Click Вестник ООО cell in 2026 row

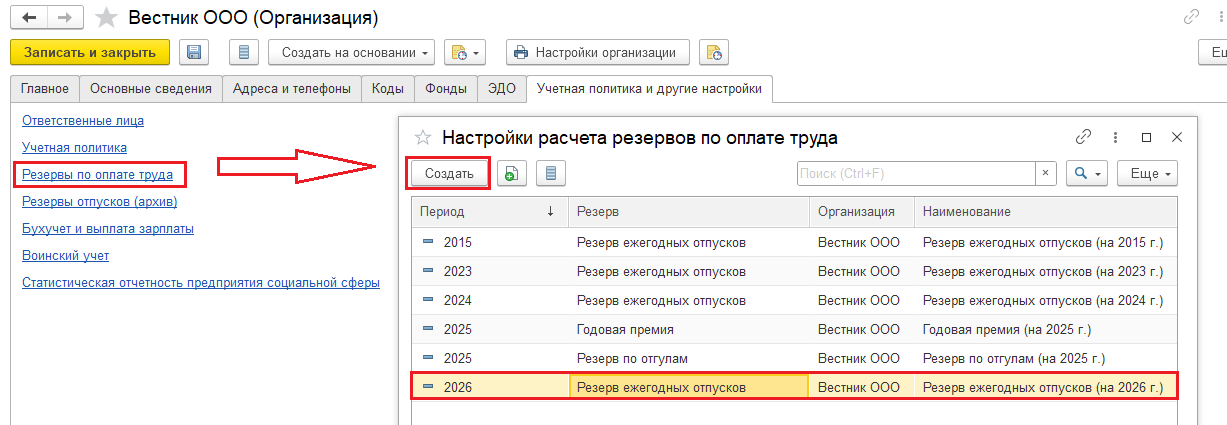pyautogui.click(x=862, y=387)
